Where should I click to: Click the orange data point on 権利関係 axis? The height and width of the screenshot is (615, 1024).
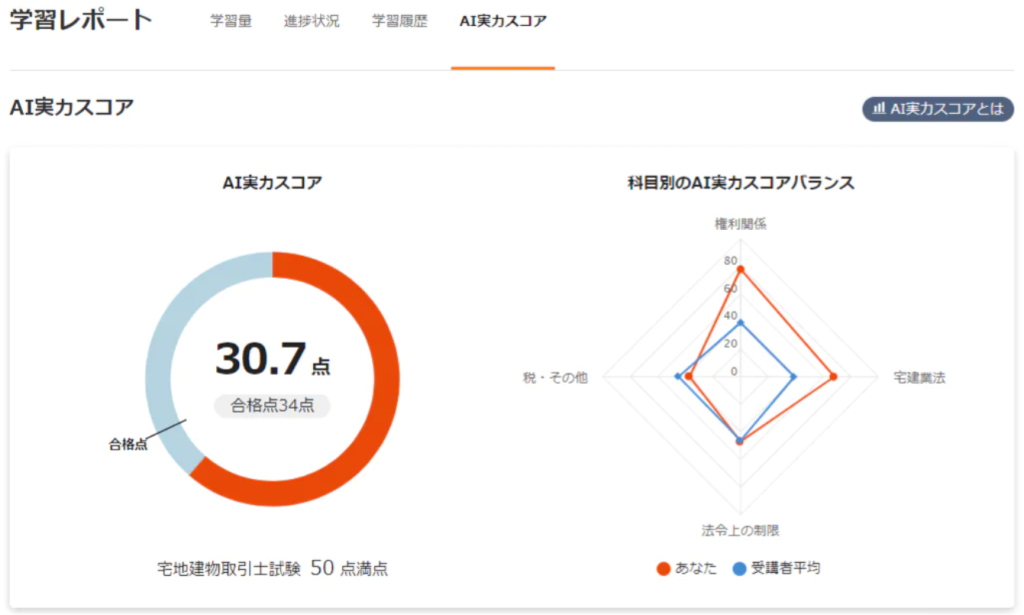[x=740, y=269]
